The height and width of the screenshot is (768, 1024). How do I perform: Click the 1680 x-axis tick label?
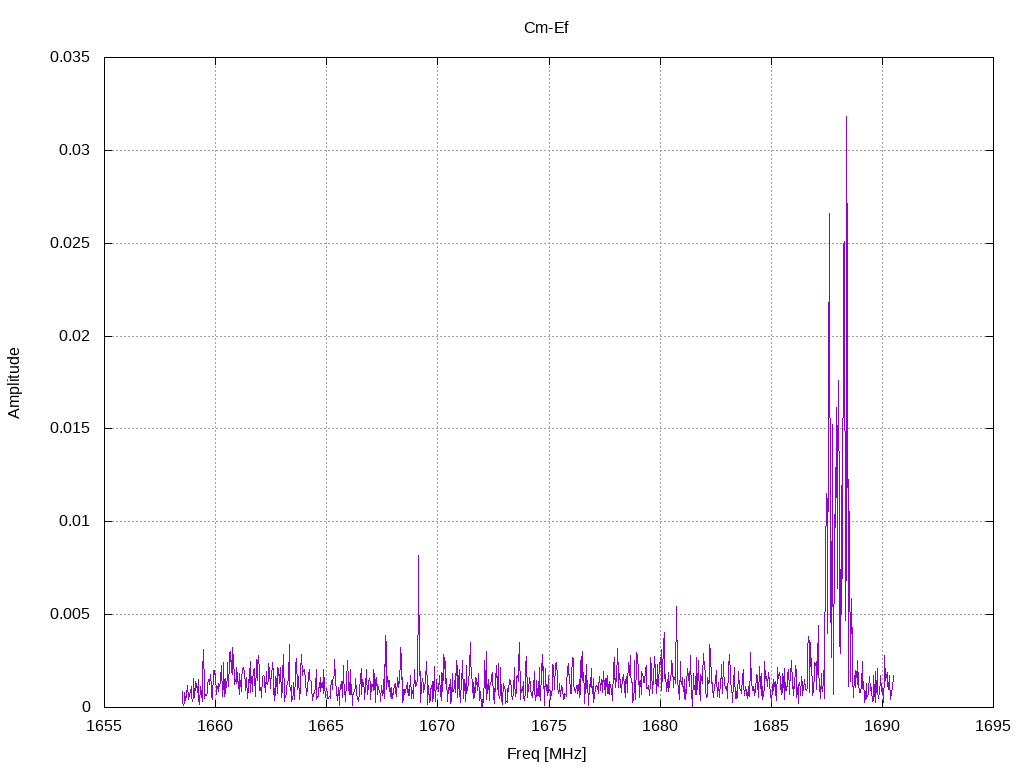(x=660, y=726)
